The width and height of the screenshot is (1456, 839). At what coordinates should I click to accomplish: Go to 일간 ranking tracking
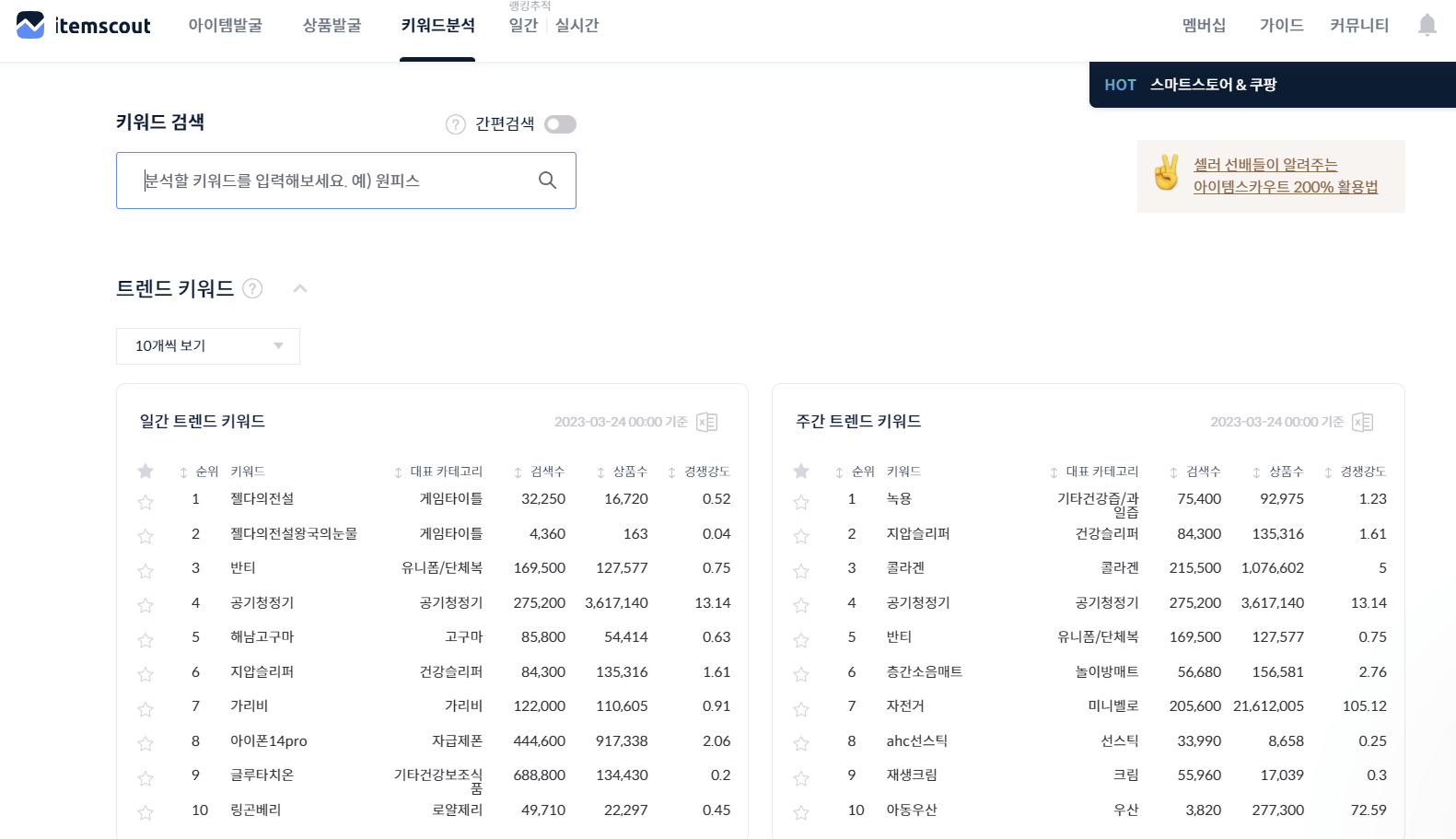tap(523, 26)
